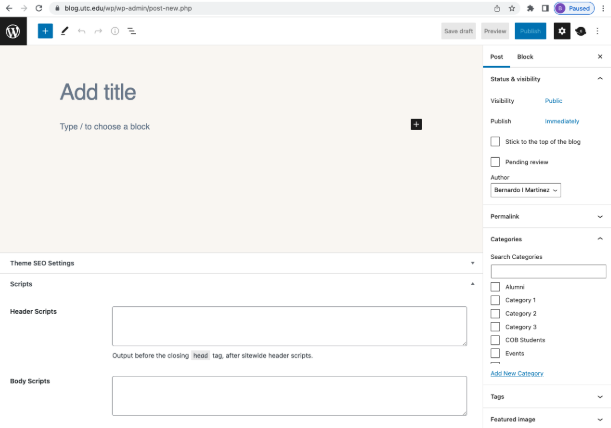
Task: Switch to the Block tab
Action: coord(525,57)
